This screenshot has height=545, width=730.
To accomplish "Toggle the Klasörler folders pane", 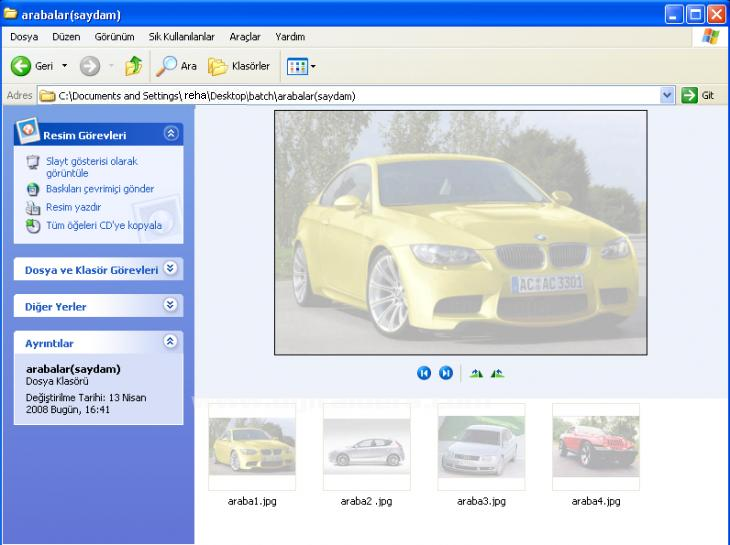I will (x=239, y=66).
